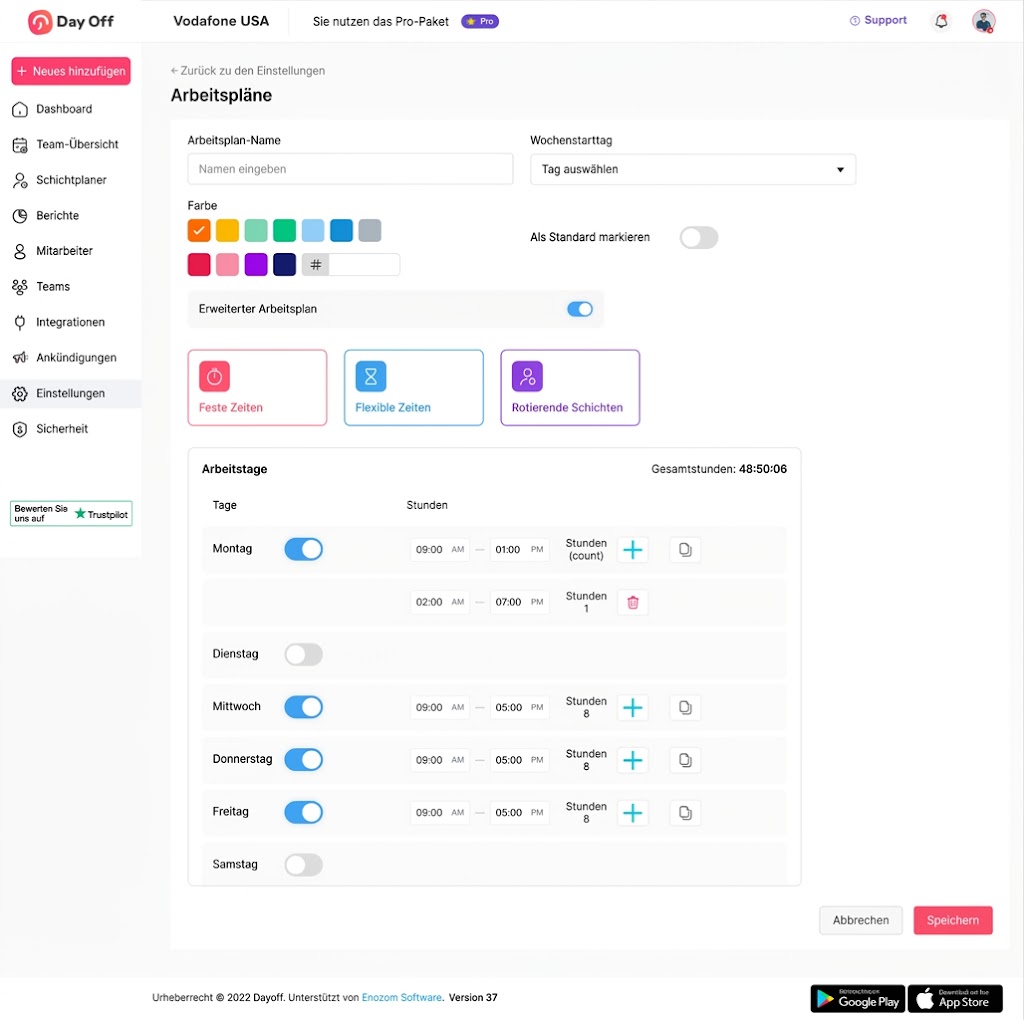Open Montag 01:00 PM end time
Screen dimensions: 1024x1020
tap(519, 550)
